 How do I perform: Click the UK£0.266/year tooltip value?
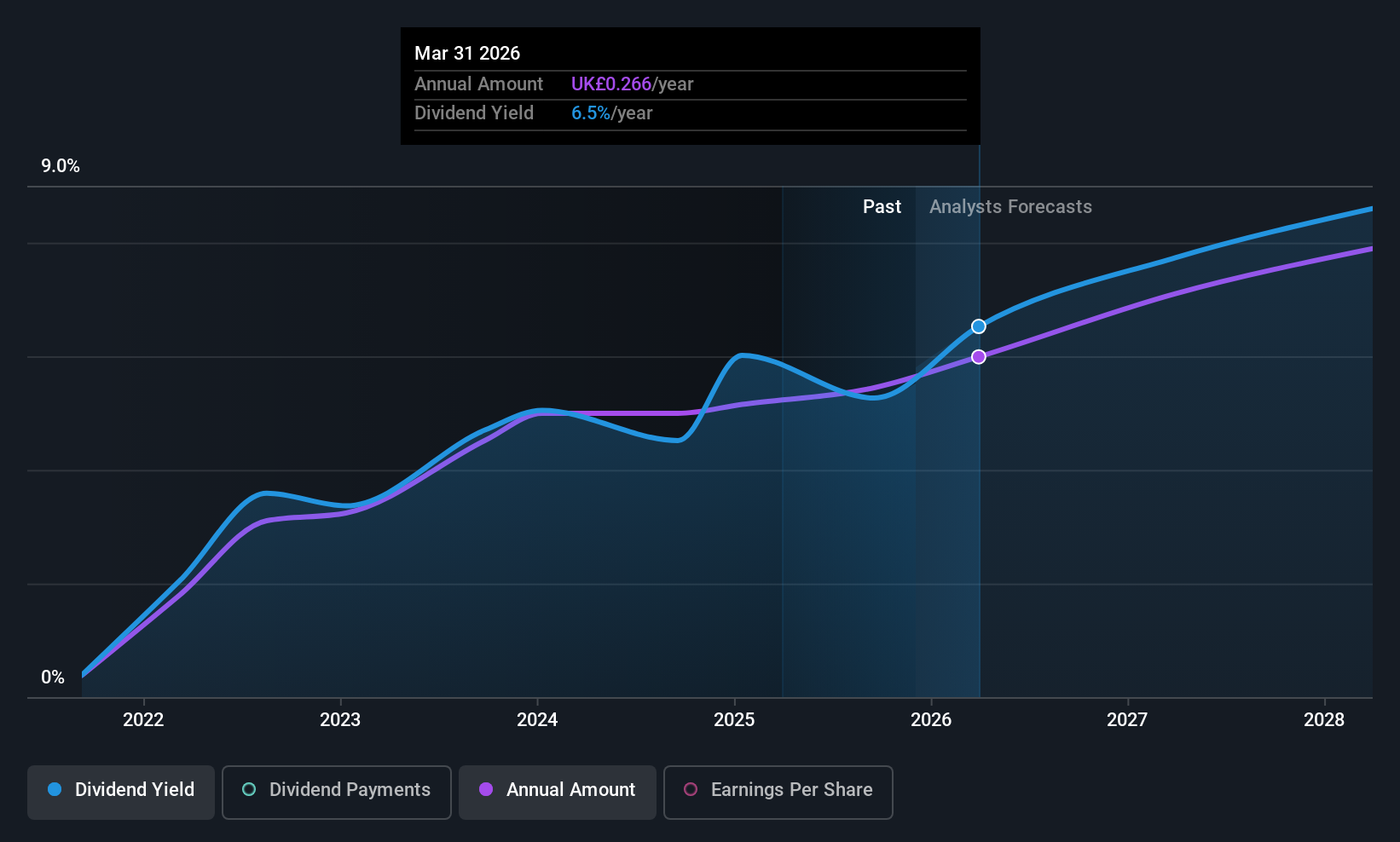632,84
